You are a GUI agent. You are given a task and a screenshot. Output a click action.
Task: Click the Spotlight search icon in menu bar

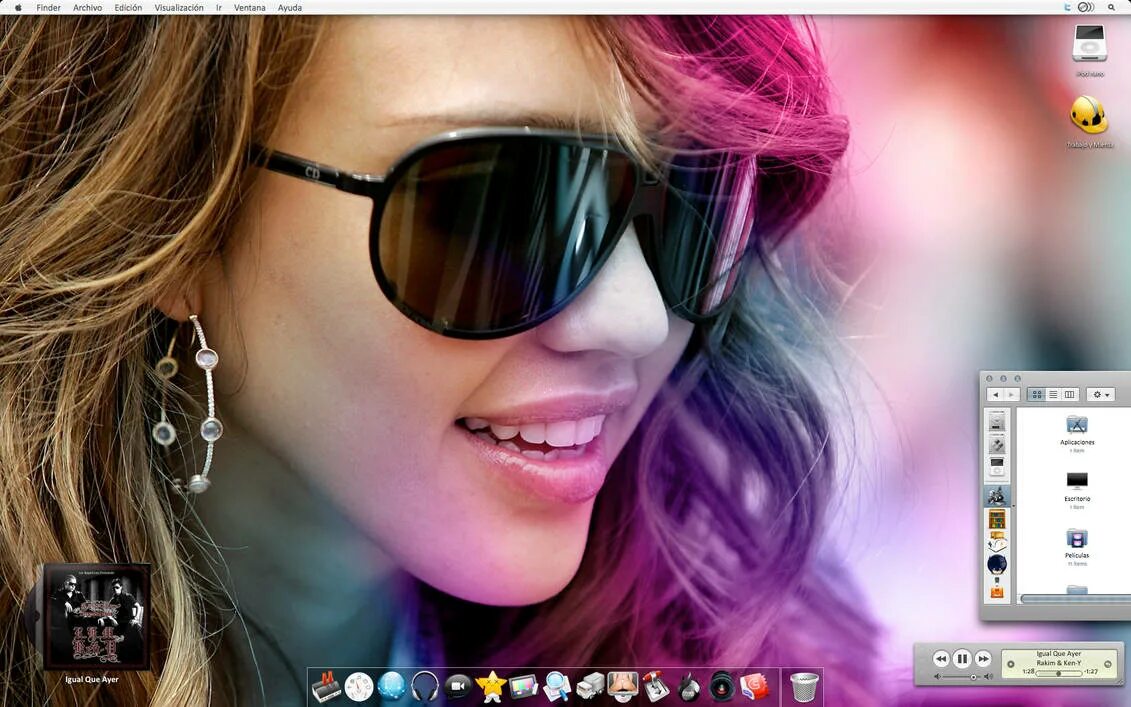coord(1112,7)
